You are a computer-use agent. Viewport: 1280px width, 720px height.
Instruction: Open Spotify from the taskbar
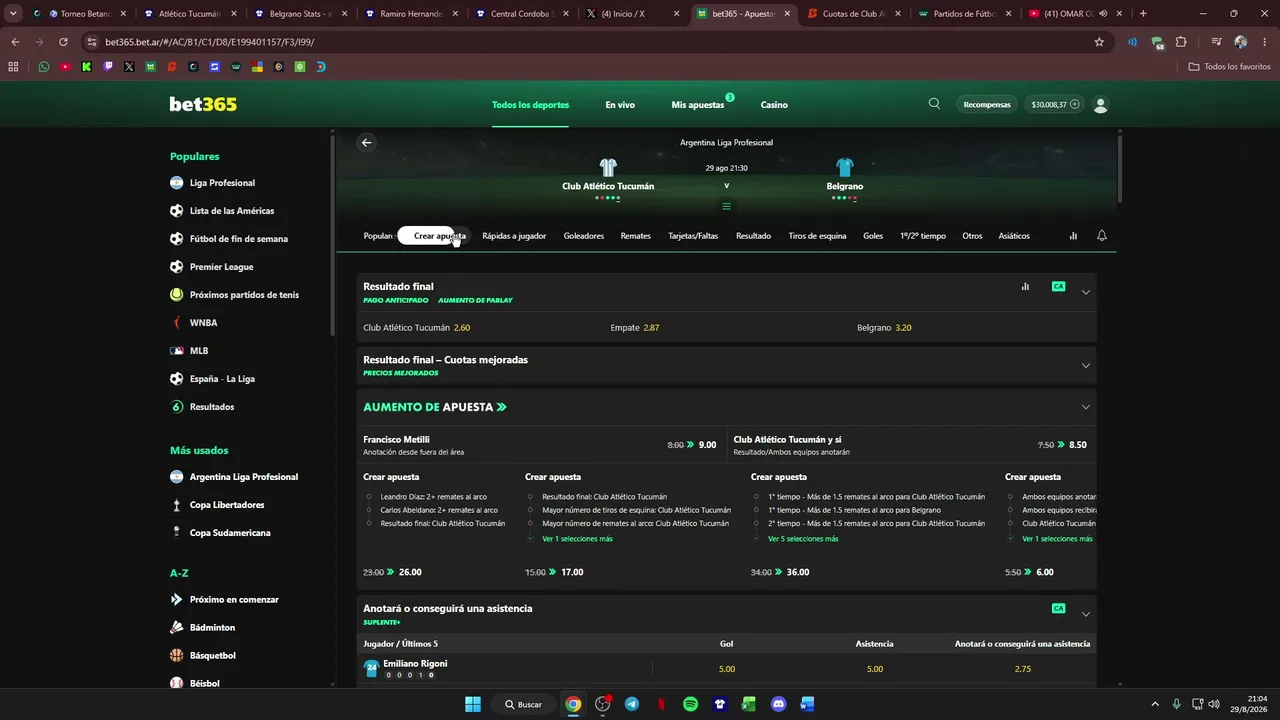click(x=690, y=704)
